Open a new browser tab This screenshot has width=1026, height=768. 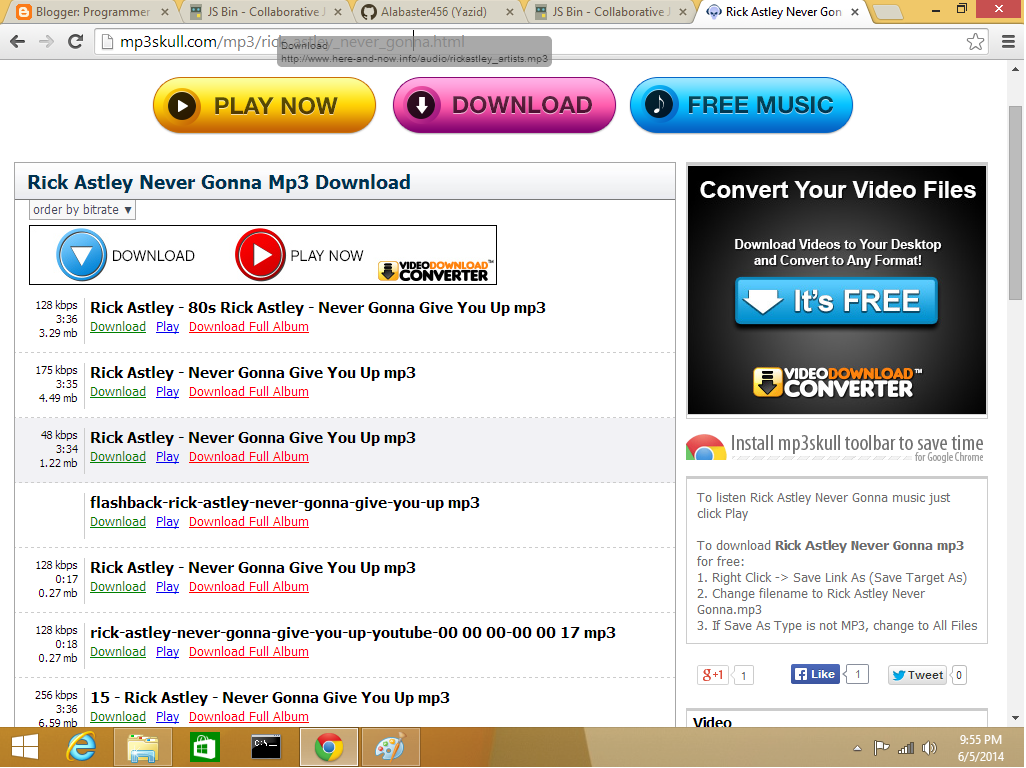click(887, 12)
